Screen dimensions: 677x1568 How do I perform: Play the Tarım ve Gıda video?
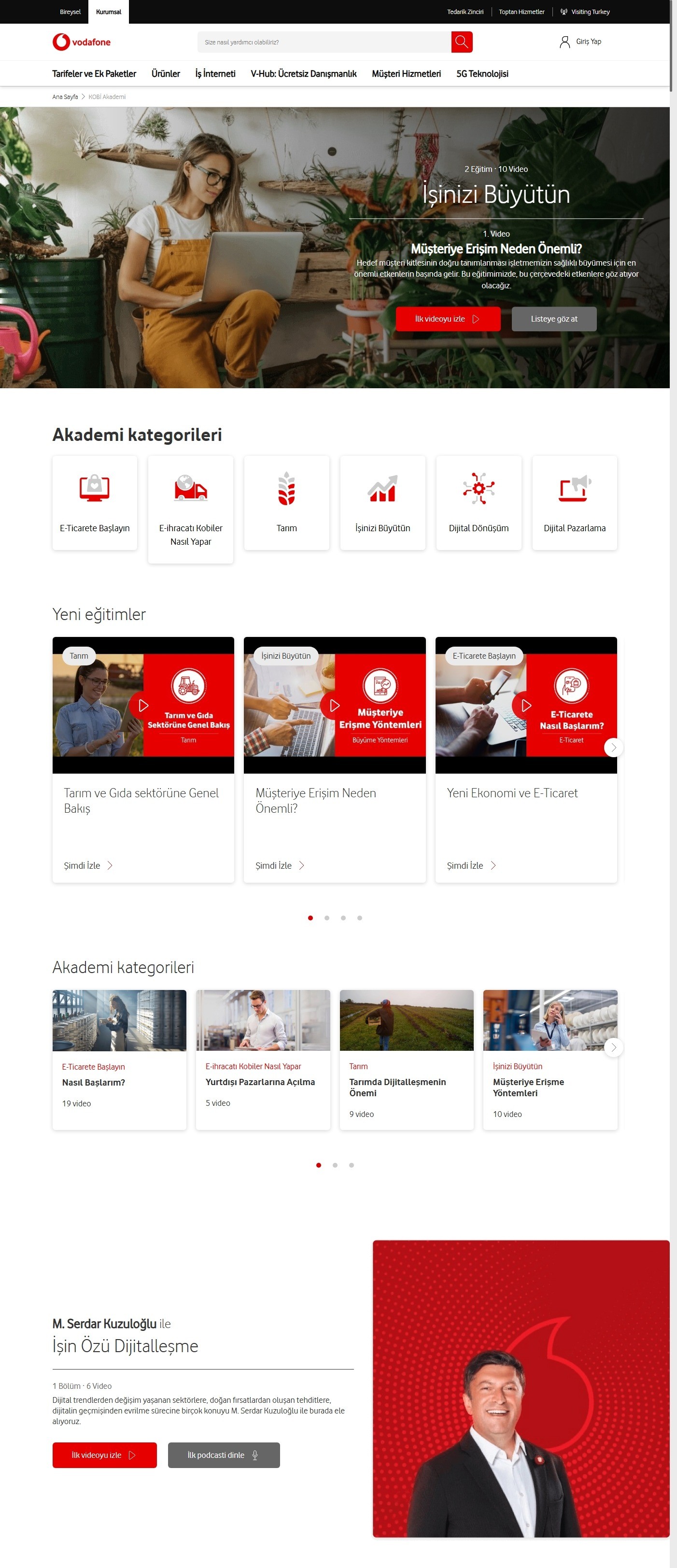(143, 706)
